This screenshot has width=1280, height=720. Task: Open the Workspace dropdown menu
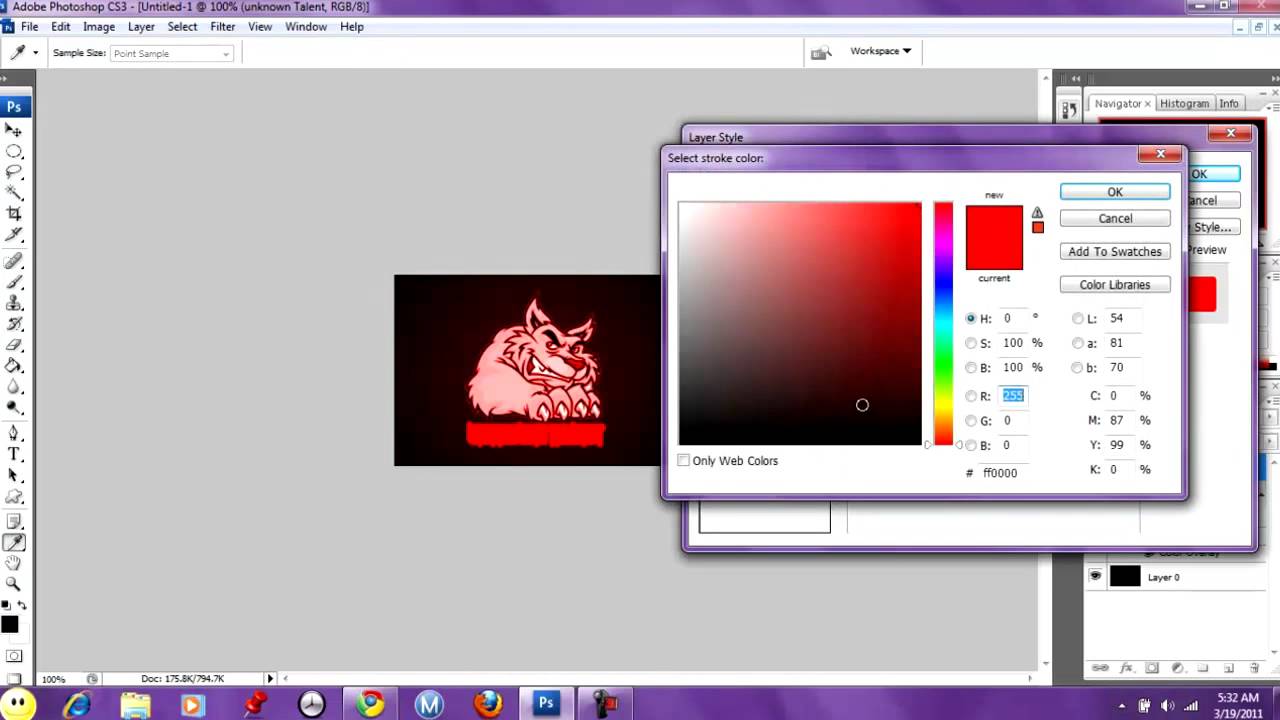click(x=880, y=51)
